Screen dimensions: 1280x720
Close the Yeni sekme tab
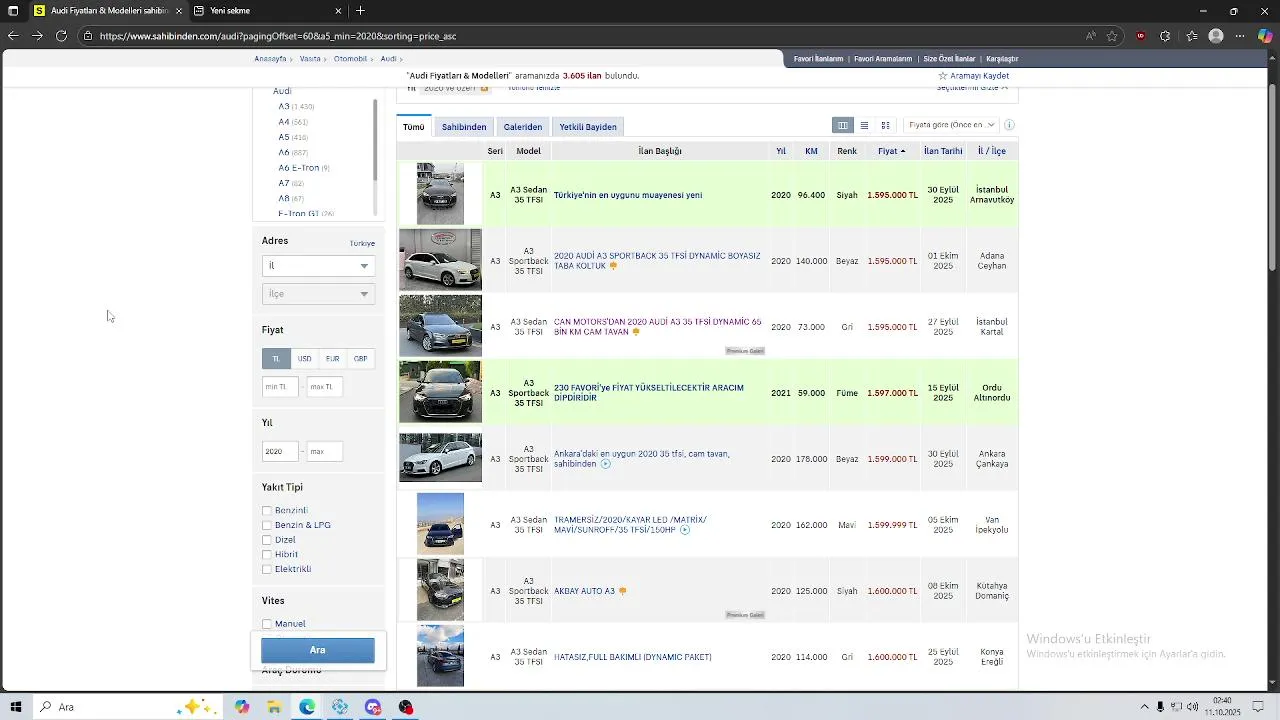click(338, 11)
